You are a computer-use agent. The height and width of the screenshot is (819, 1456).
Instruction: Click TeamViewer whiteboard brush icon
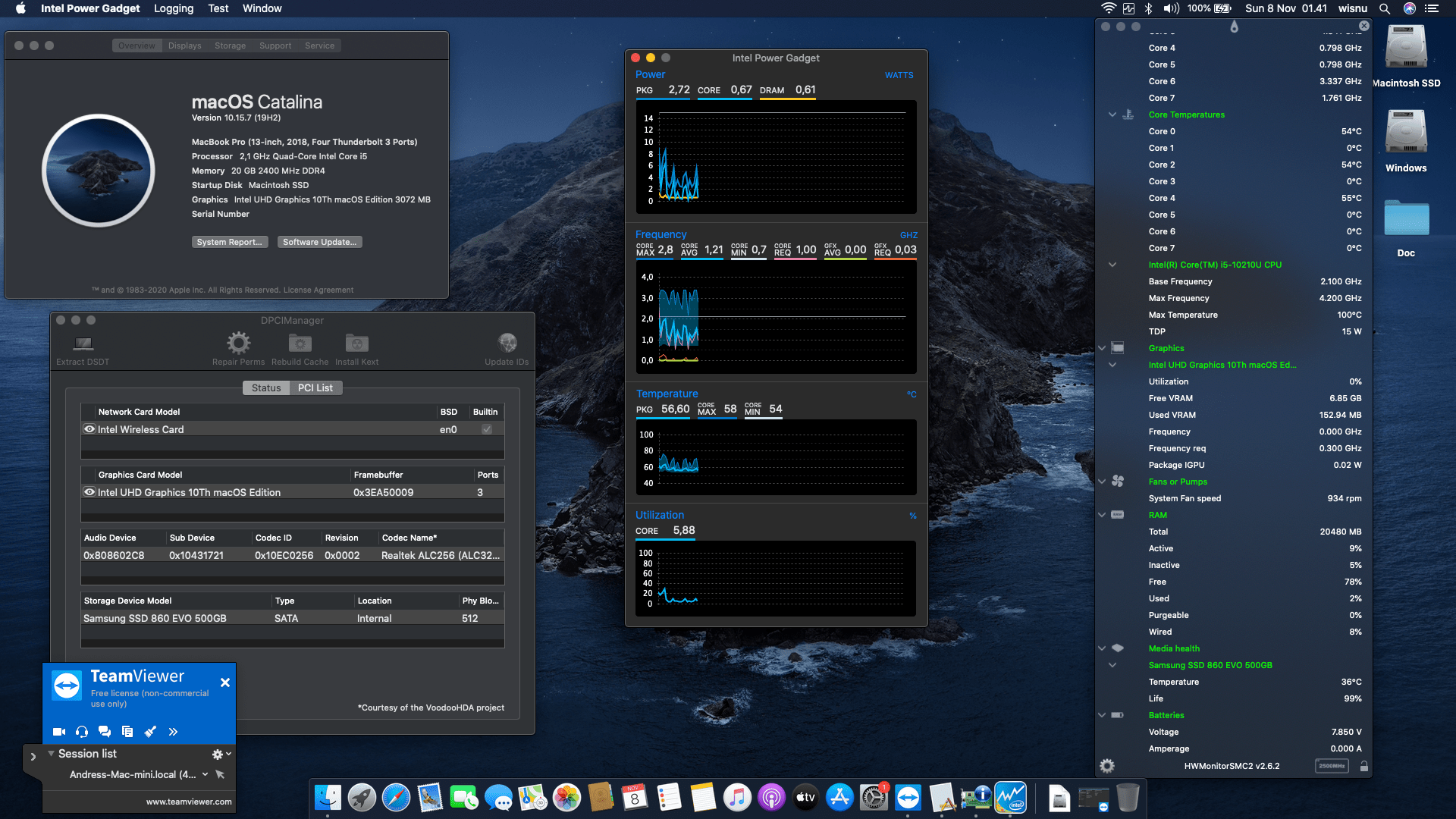(150, 732)
